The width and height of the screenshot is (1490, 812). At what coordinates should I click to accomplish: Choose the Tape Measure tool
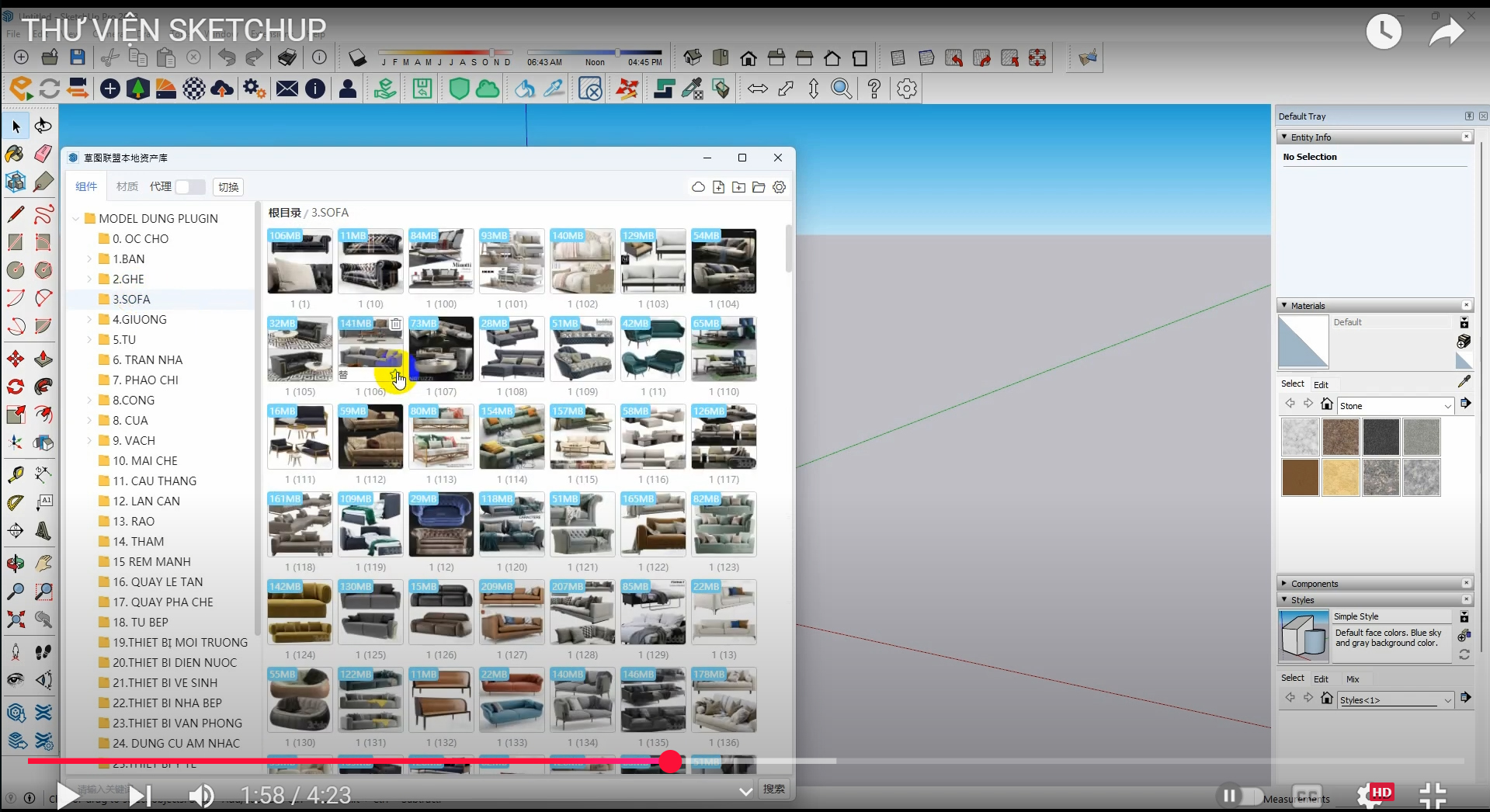point(16,474)
